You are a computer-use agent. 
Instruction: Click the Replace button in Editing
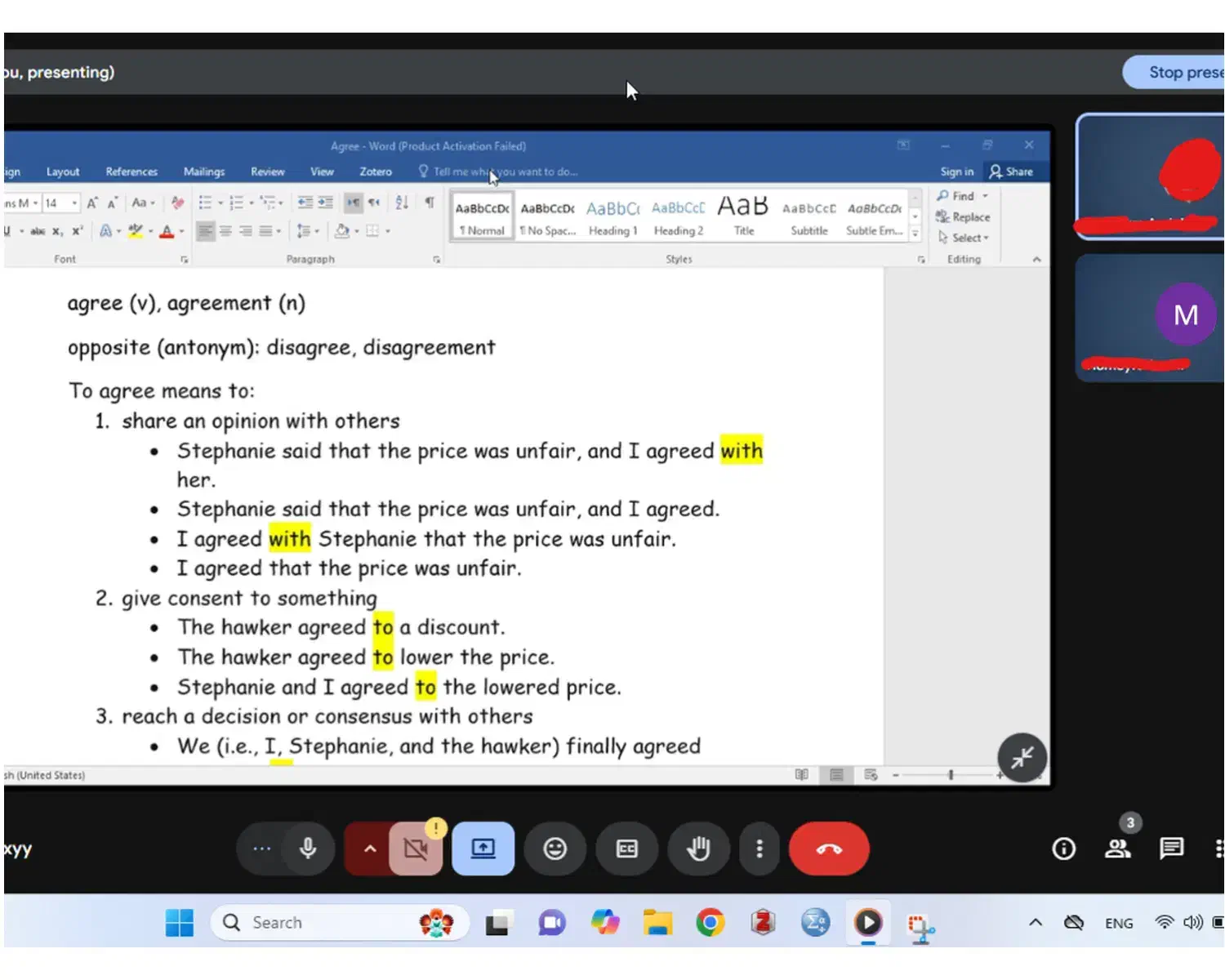964,217
